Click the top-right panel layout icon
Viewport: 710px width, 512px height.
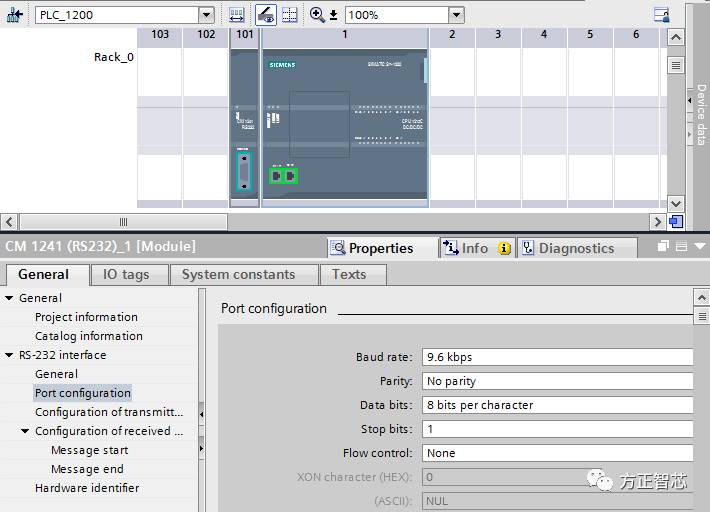[x=661, y=15]
